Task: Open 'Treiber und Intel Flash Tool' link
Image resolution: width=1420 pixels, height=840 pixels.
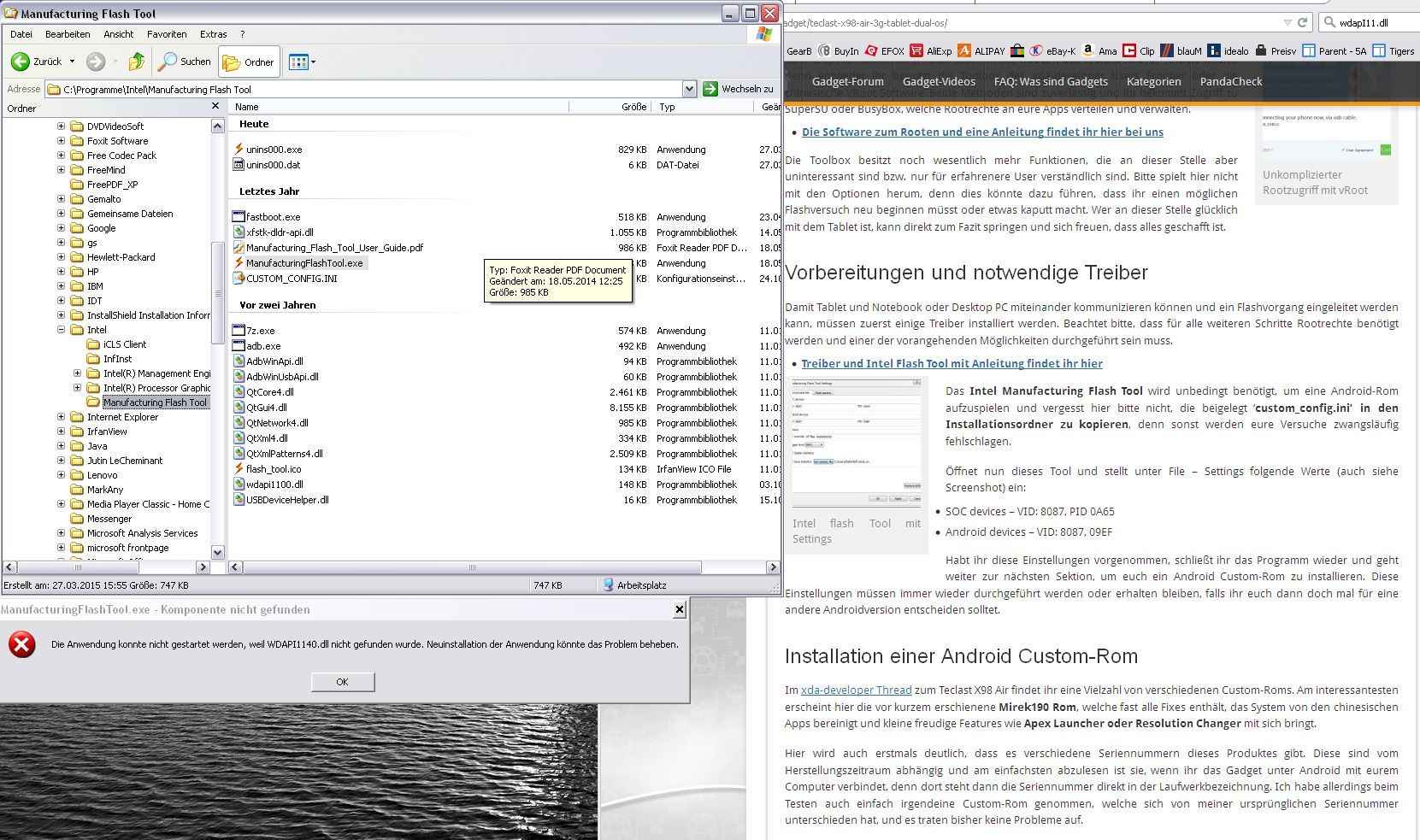Action: tap(952, 363)
